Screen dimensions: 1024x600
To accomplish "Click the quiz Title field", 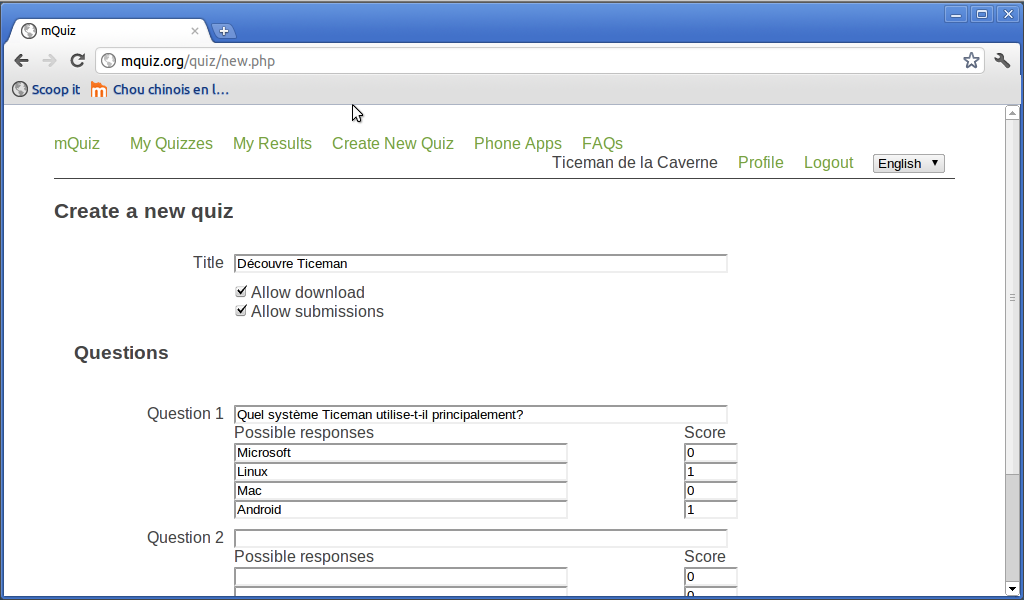I will pos(481,263).
